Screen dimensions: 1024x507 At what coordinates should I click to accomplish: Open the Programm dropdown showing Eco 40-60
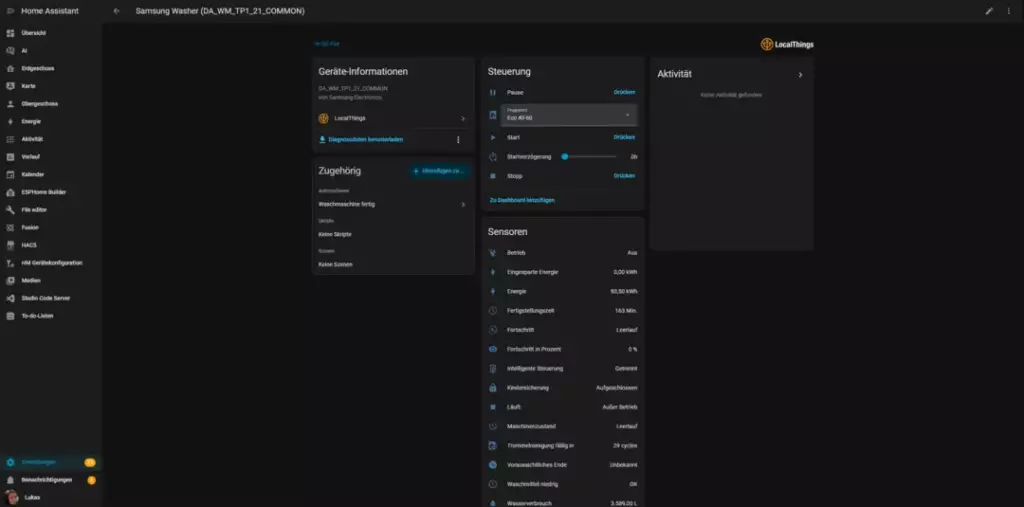click(569, 115)
